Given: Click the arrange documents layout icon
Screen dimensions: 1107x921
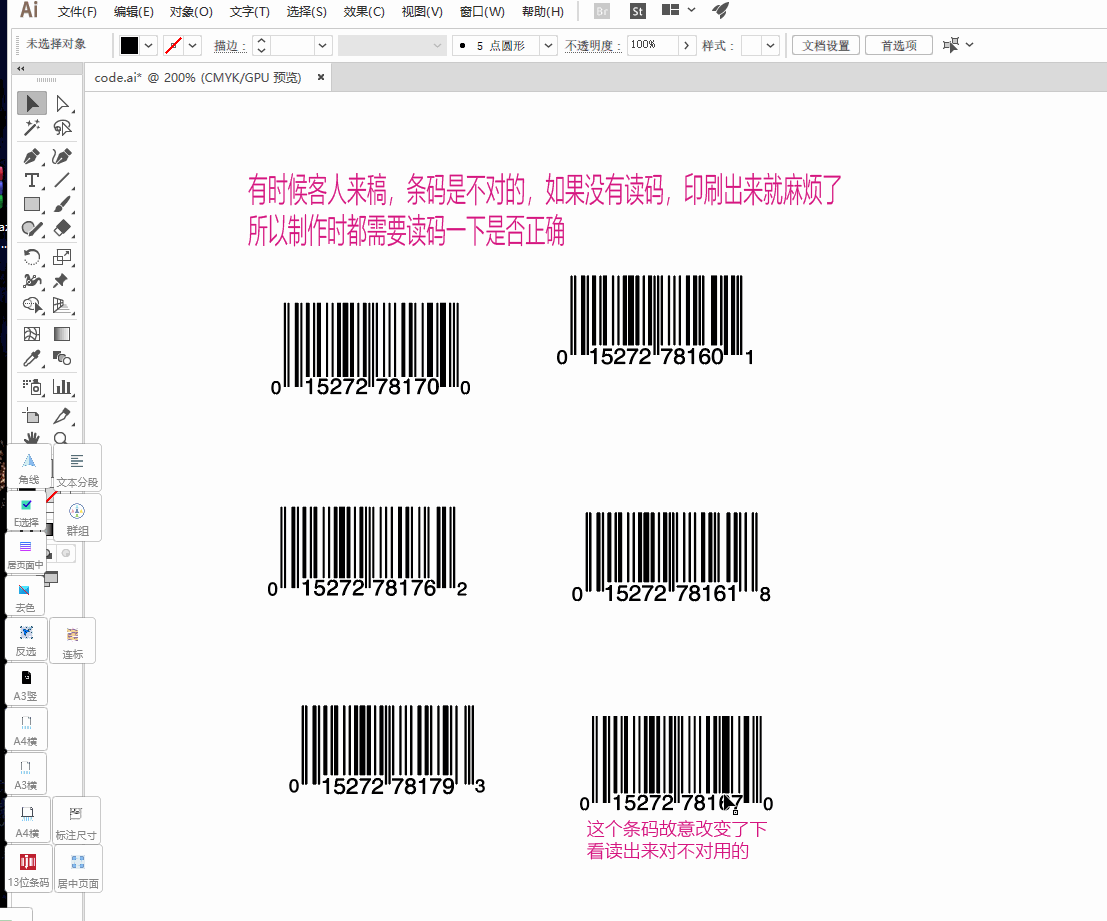Looking at the screenshot, I should coord(670,10).
